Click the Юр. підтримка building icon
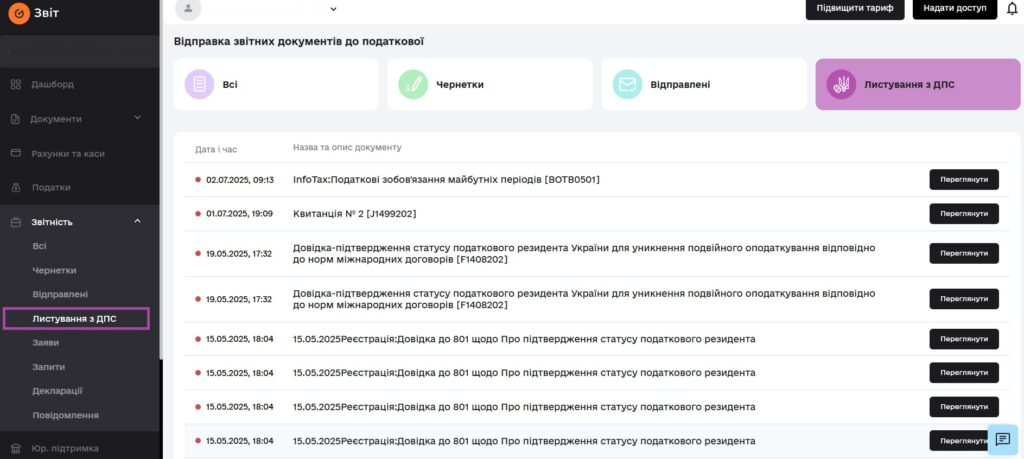The image size is (1024, 459). point(16,449)
